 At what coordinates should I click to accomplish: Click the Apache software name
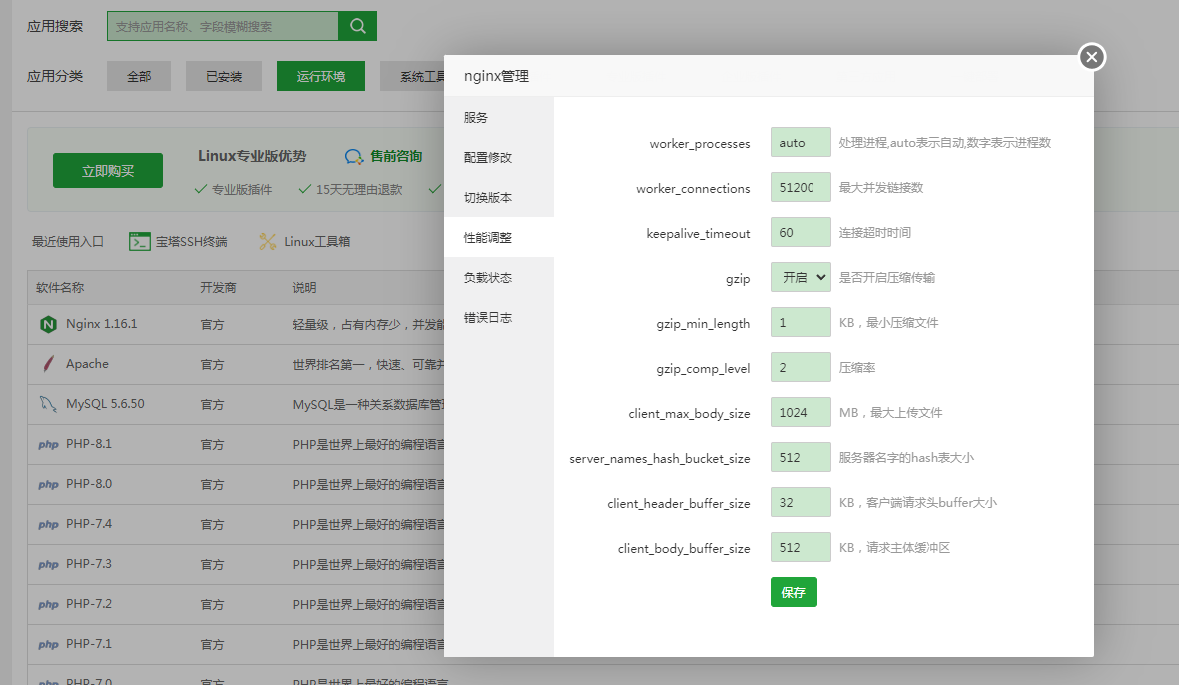(87, 364)
